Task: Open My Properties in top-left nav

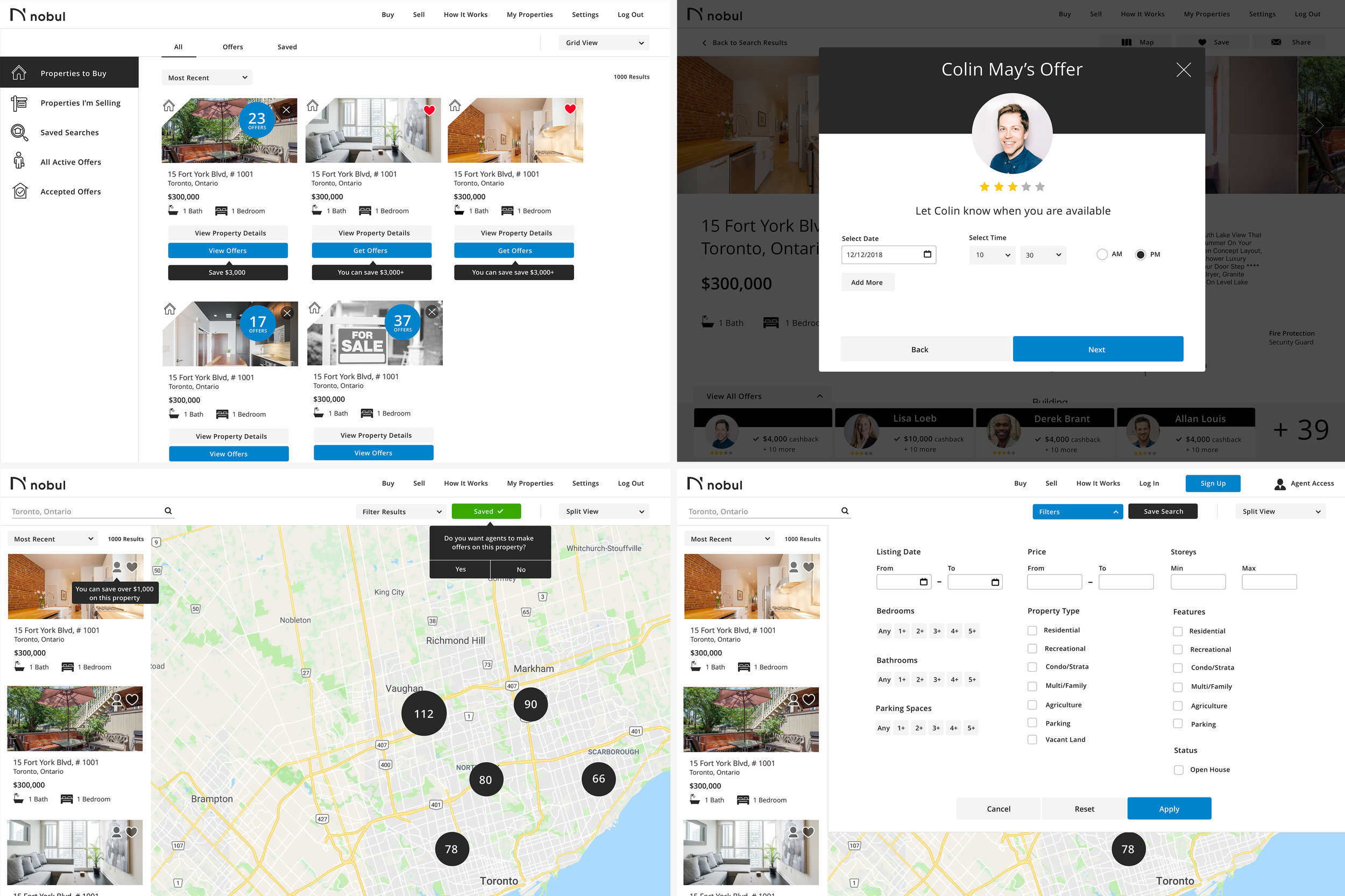Action: tap(529, 15)
